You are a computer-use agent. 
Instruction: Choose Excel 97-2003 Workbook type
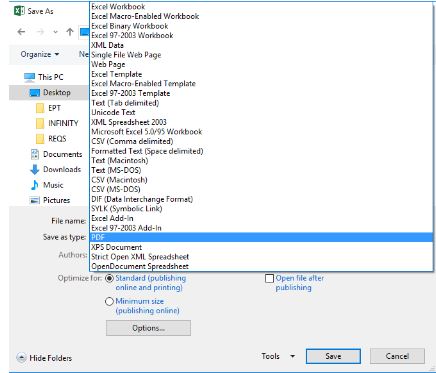(x=262, y=35)
